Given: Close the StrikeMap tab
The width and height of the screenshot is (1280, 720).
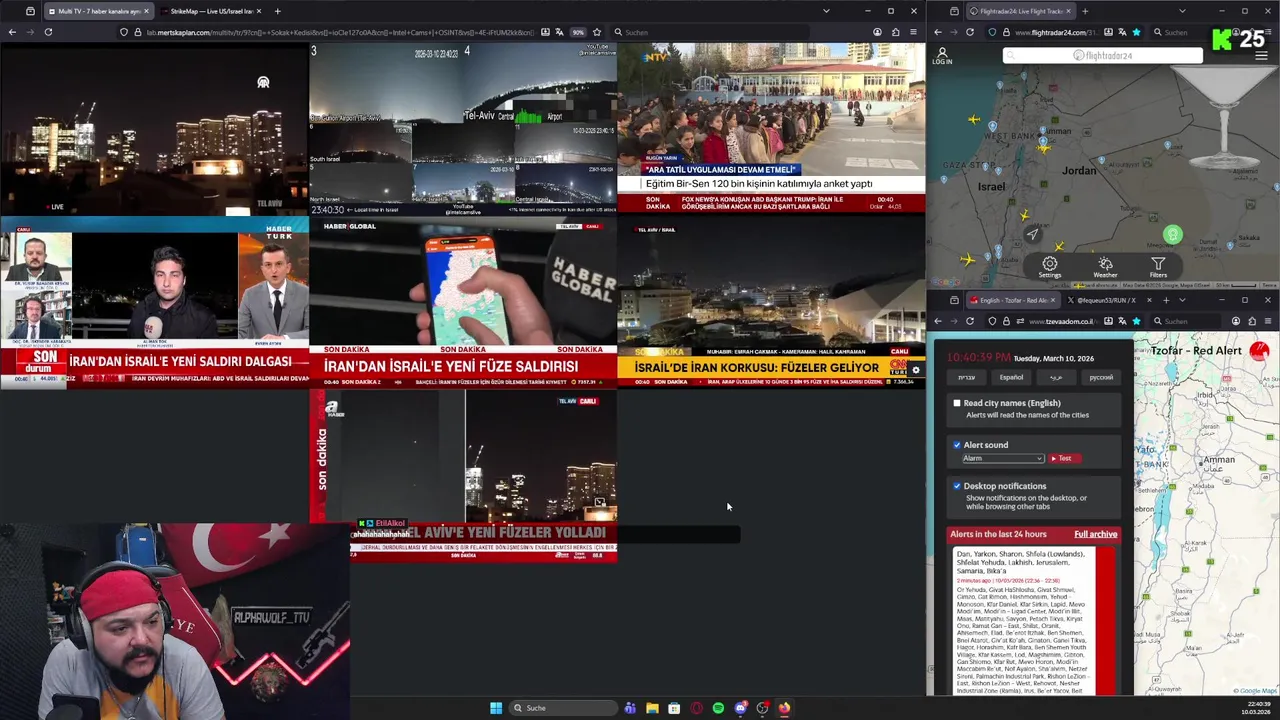Looking at the screenshot, I should [258, 11].
